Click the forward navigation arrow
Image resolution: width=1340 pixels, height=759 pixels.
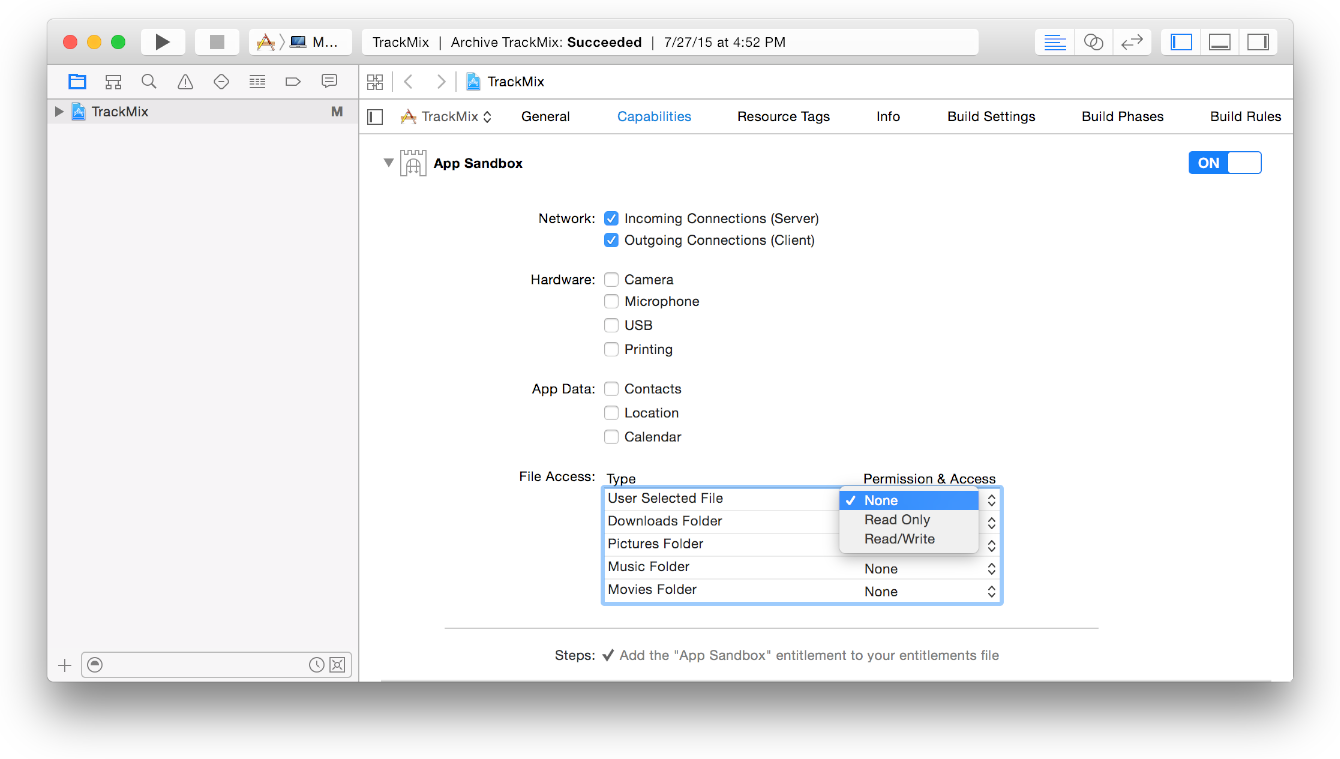click(441, 81)
